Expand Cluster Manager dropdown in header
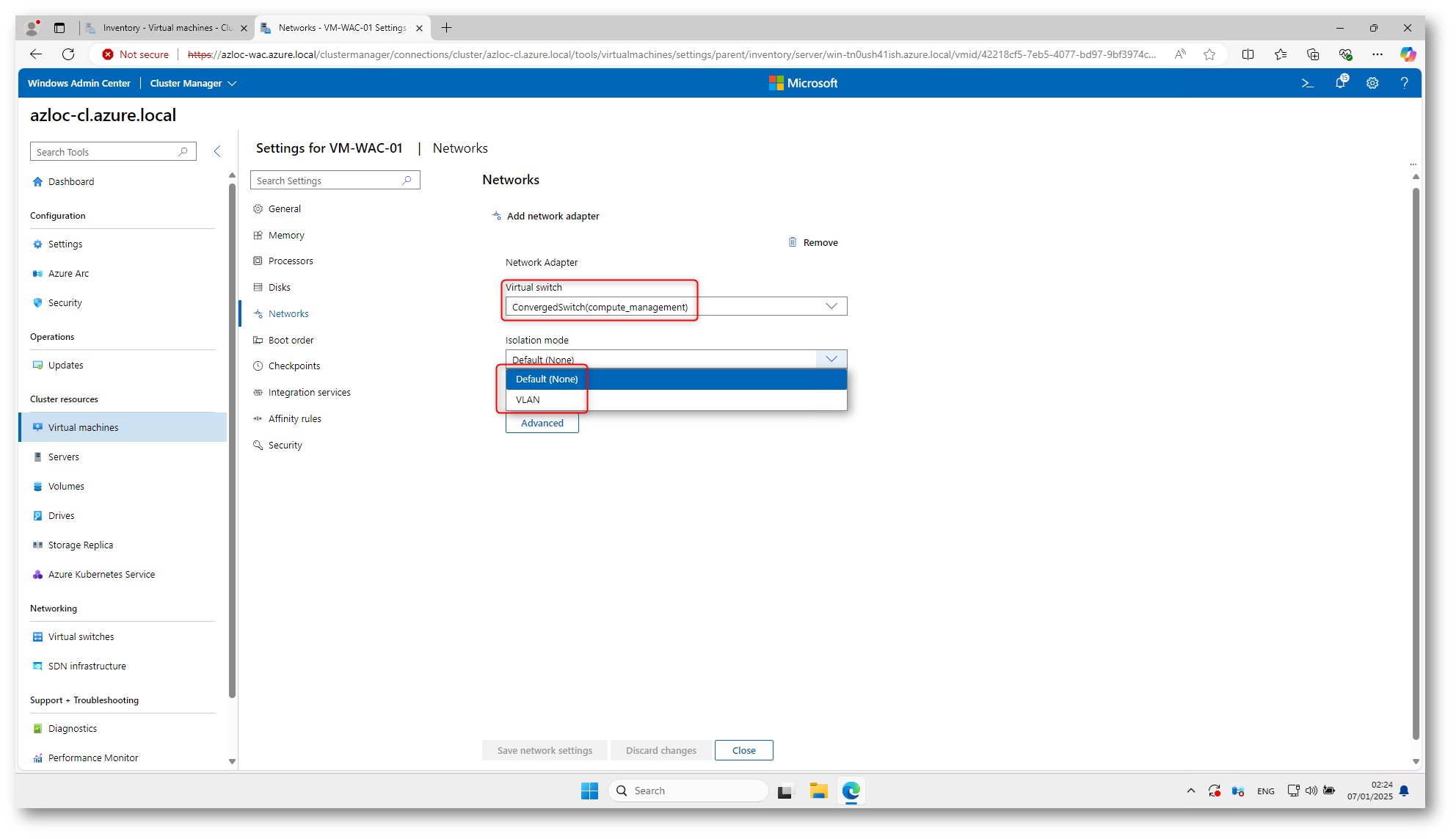This screenshot has height=839, width=1456. click(193, 84)
